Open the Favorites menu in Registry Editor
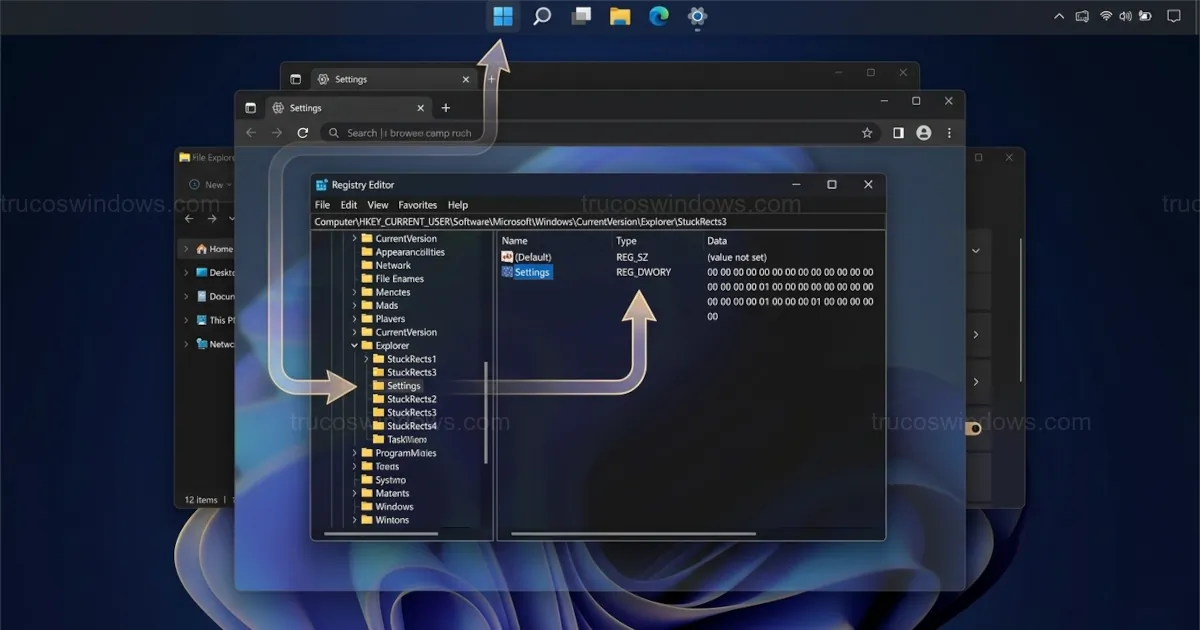 (x=418, y=205)
